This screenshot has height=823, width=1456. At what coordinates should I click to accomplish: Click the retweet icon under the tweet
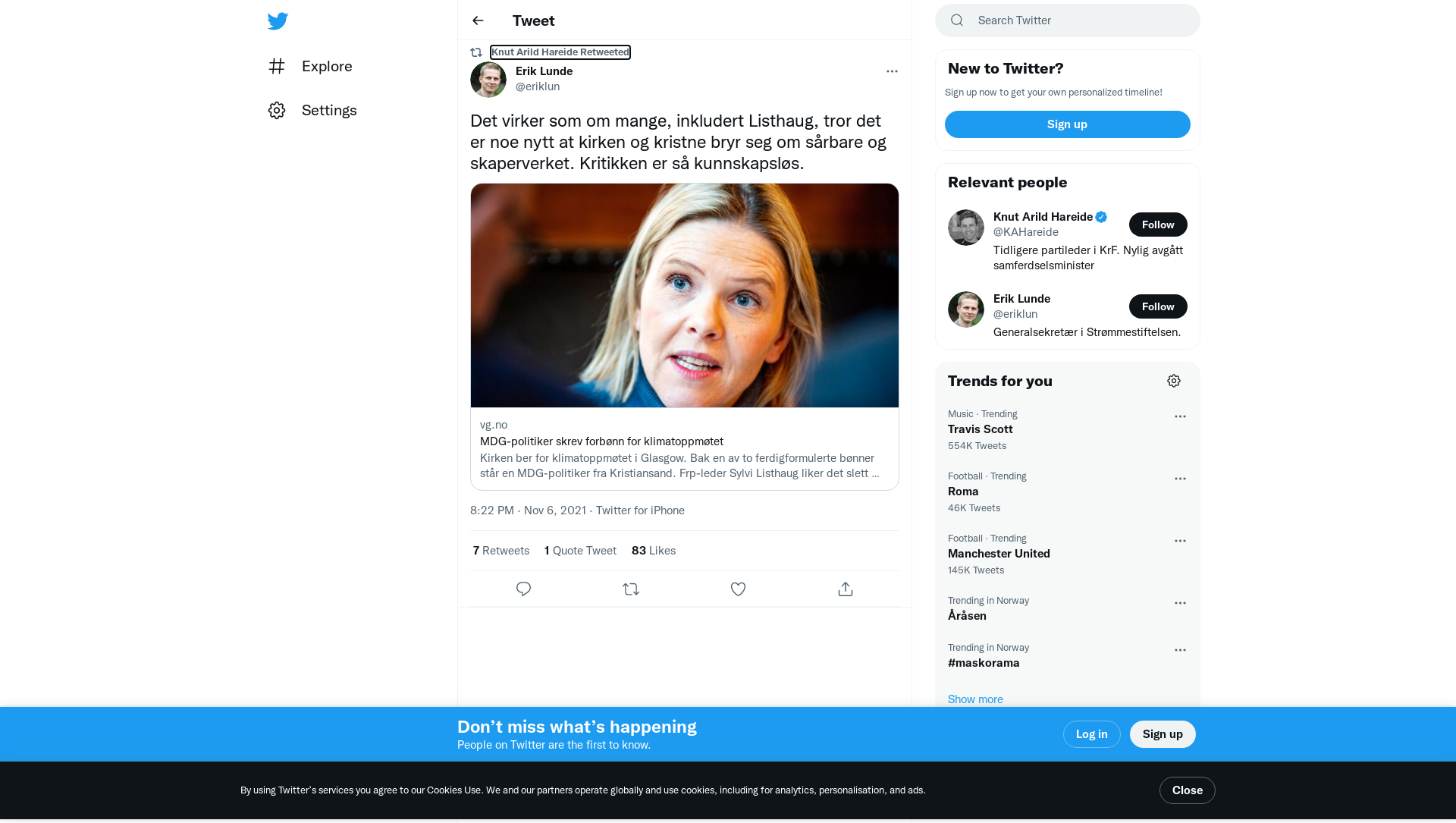(631, 589)
